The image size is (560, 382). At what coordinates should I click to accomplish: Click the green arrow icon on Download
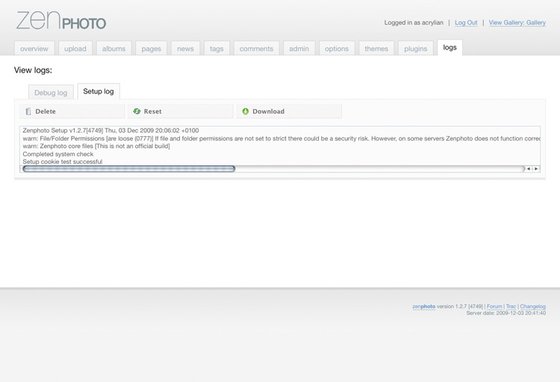point(245,111)
